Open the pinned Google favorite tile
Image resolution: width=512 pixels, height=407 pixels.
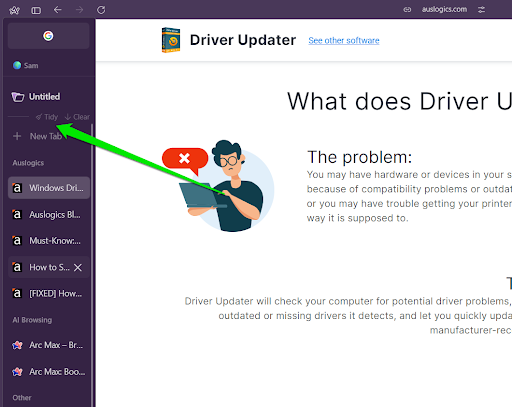48,36
